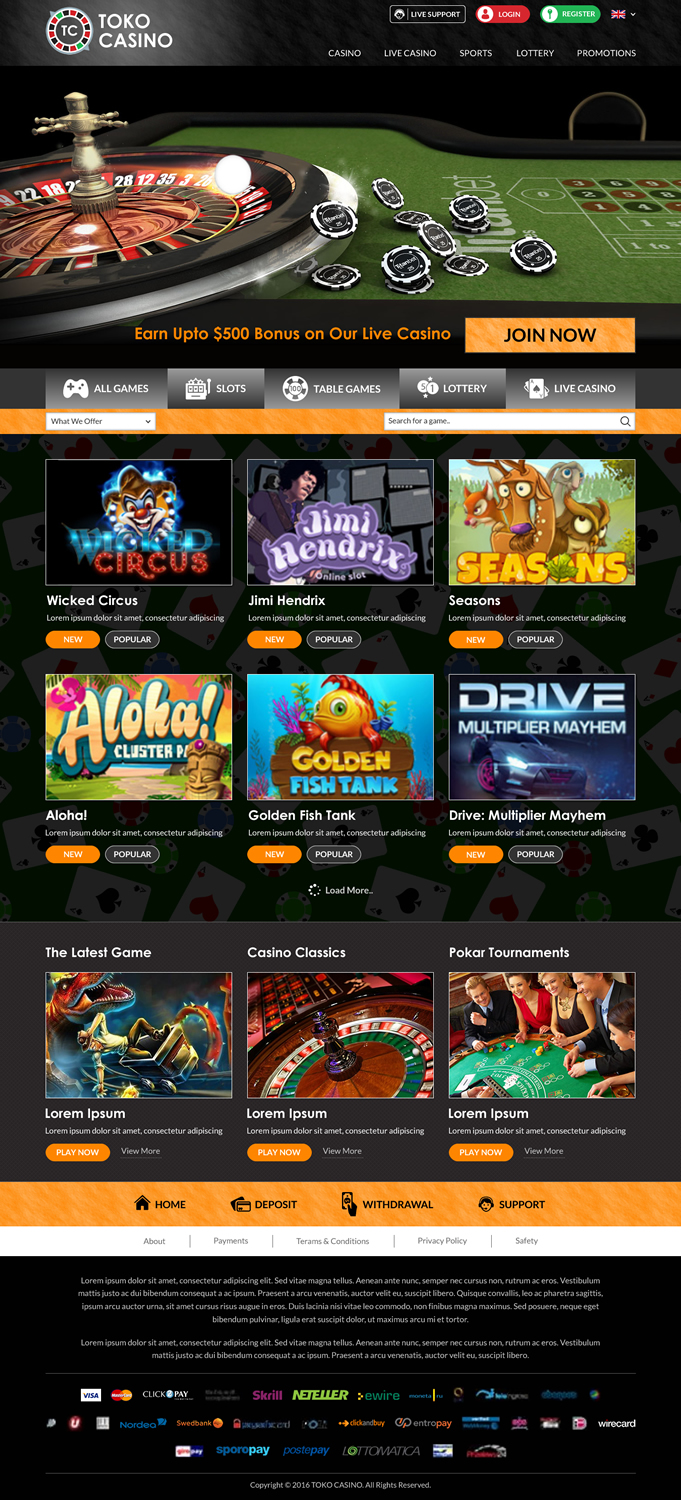The width and height of the screenshot is (681, 1500).
Task: Load more games in the list
Action: coord(341,890)
